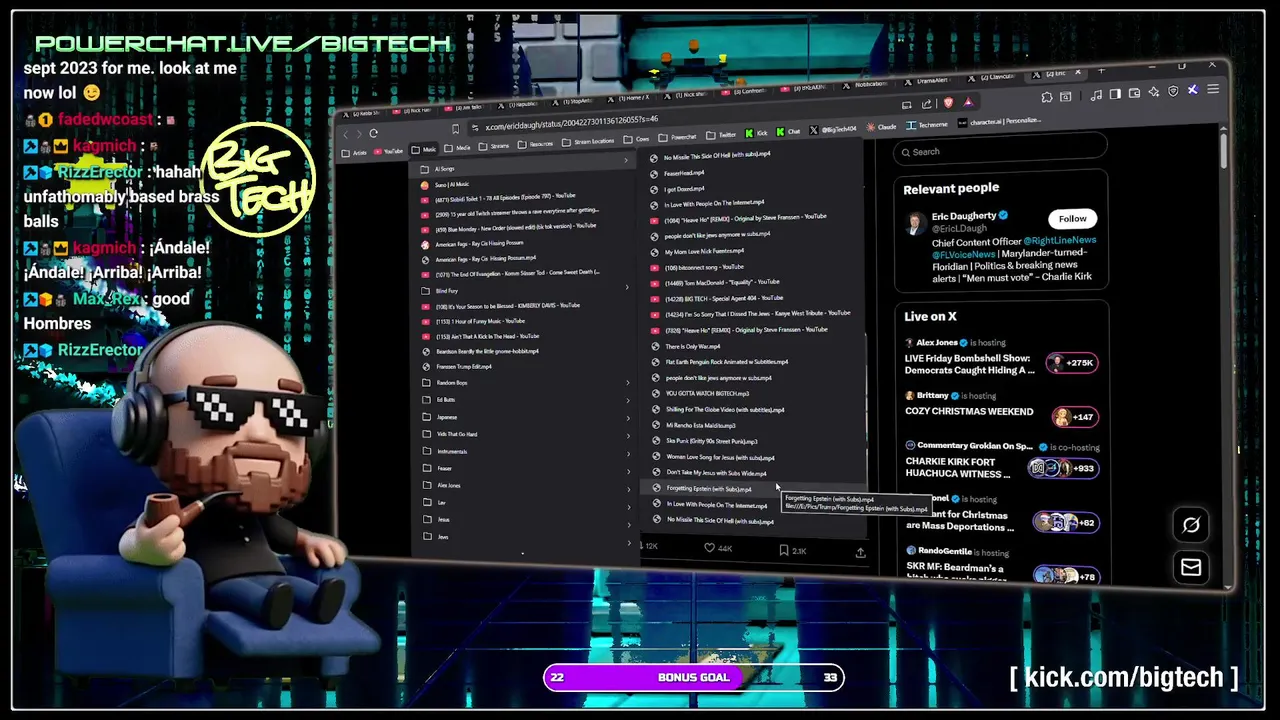Click Eric Daugherty's profile avatar
The image size is (1280, 720).
pyautogui.click(x=915, y=223)
